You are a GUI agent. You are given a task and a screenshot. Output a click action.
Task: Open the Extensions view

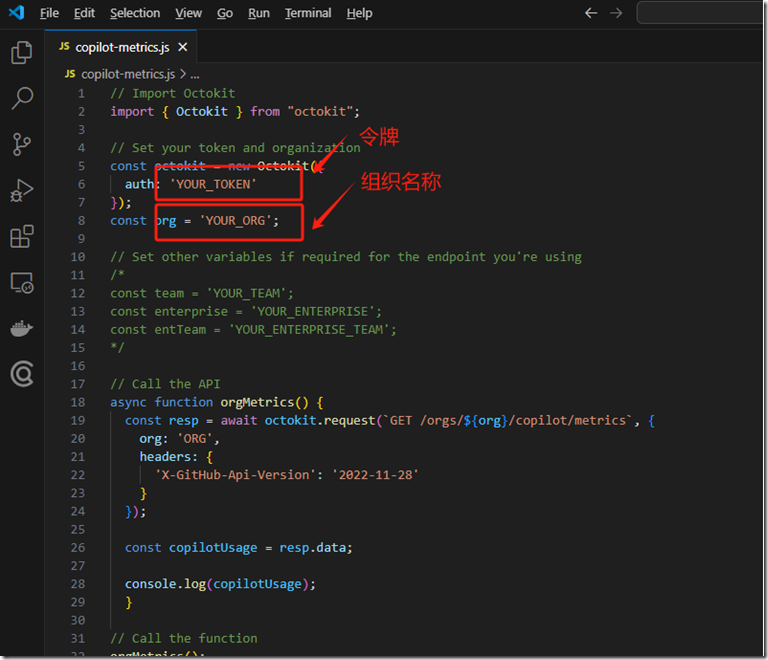click(x=22, y=236)
